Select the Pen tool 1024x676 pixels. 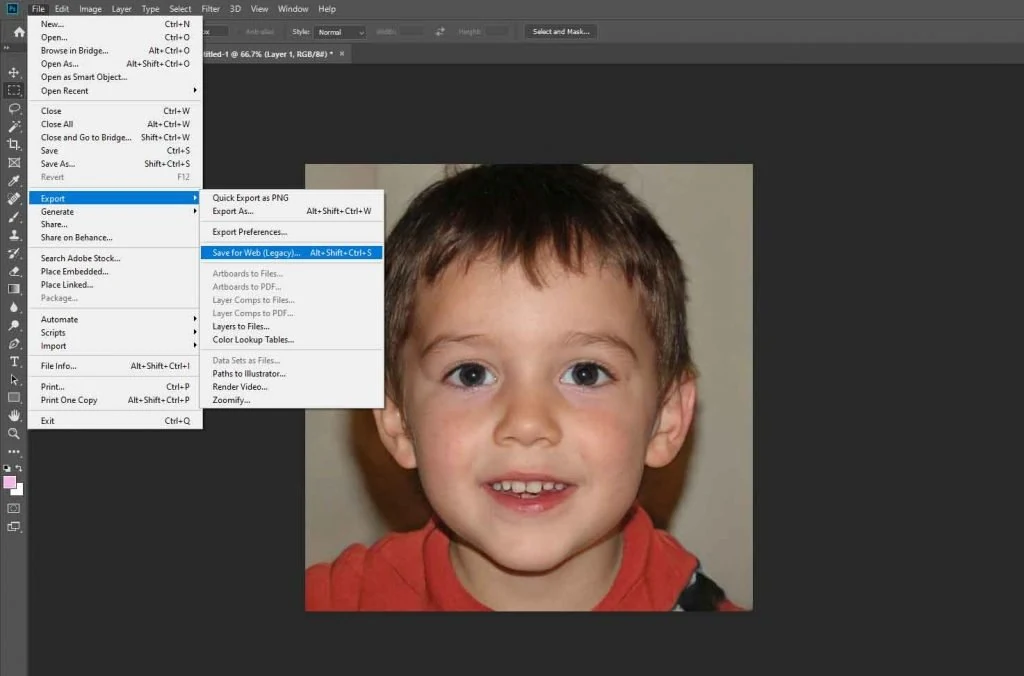tap(14, 344)
